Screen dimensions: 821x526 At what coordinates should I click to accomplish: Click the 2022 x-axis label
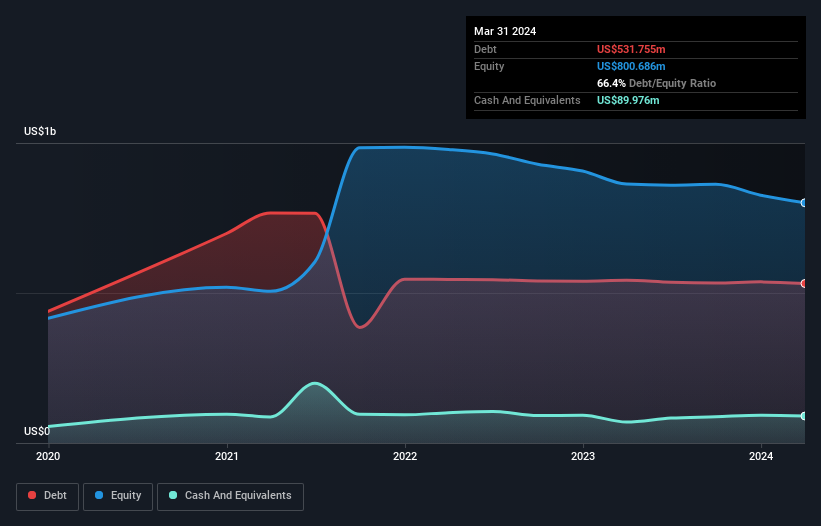(x=405, y=456)
